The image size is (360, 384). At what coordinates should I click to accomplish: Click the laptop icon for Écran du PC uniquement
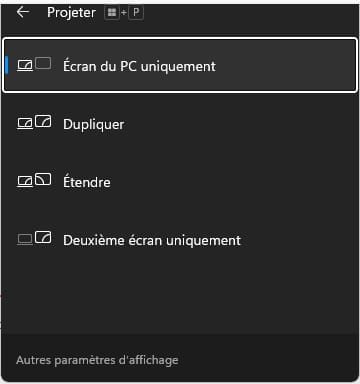pos(25,66)
